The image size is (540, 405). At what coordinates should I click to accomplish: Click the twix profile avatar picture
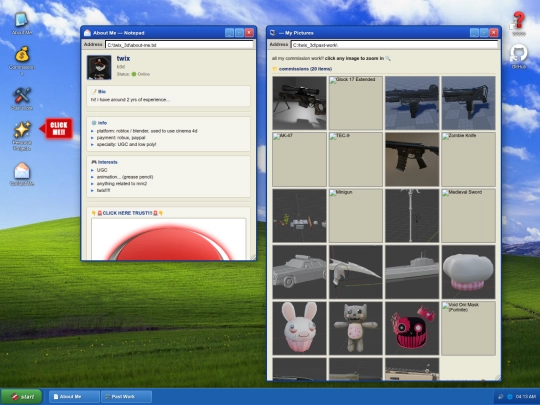[x=99, y=68]
